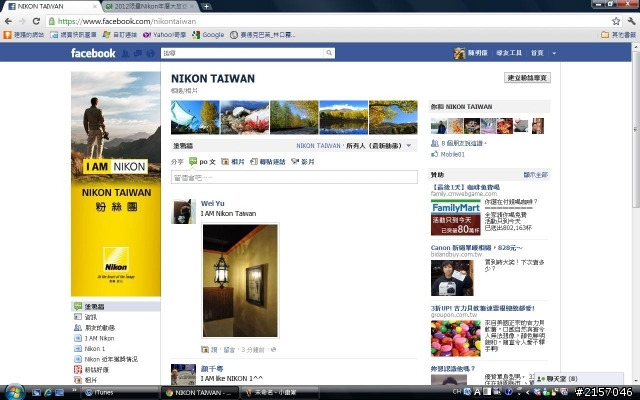Go to the home link in blue bar
Viewport: 640px width, 400px height.
tap(537, 53)
